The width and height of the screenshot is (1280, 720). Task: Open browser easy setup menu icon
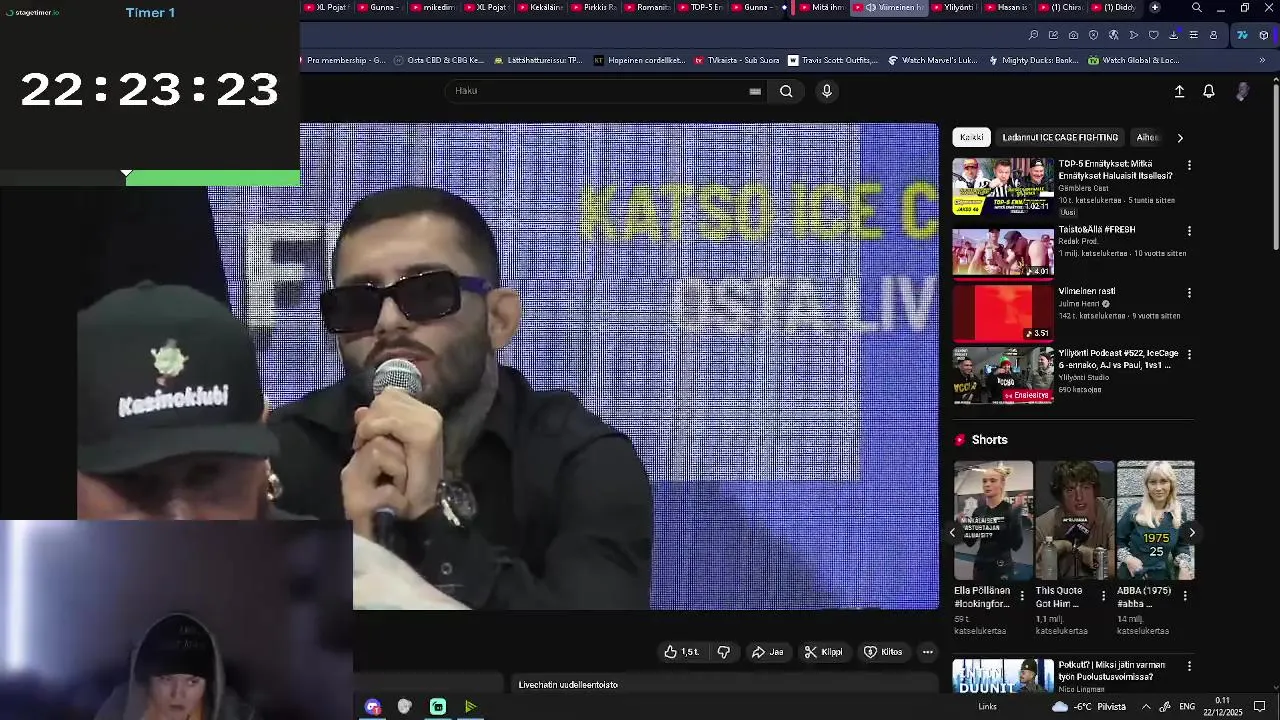coord(1193,35)
